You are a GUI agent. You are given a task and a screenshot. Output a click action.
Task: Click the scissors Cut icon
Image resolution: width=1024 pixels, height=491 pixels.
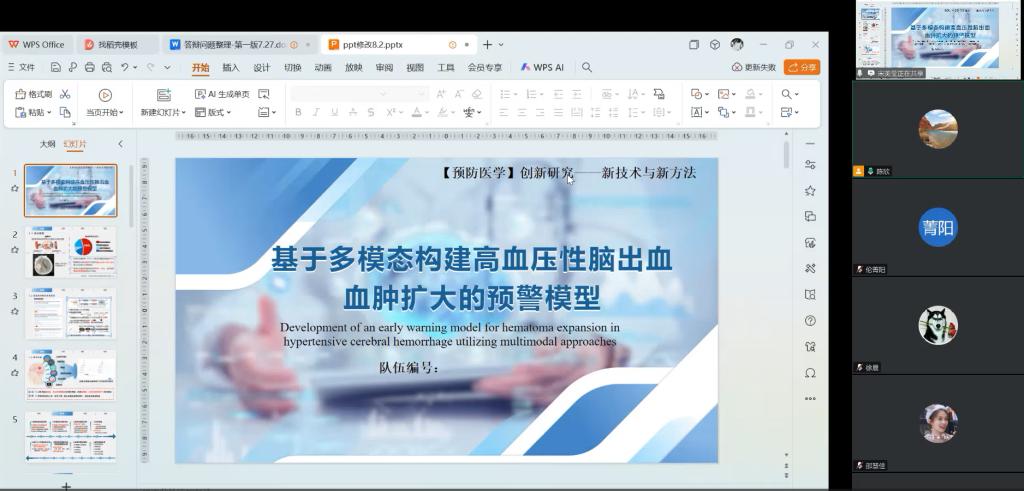[x=65, y=94]
